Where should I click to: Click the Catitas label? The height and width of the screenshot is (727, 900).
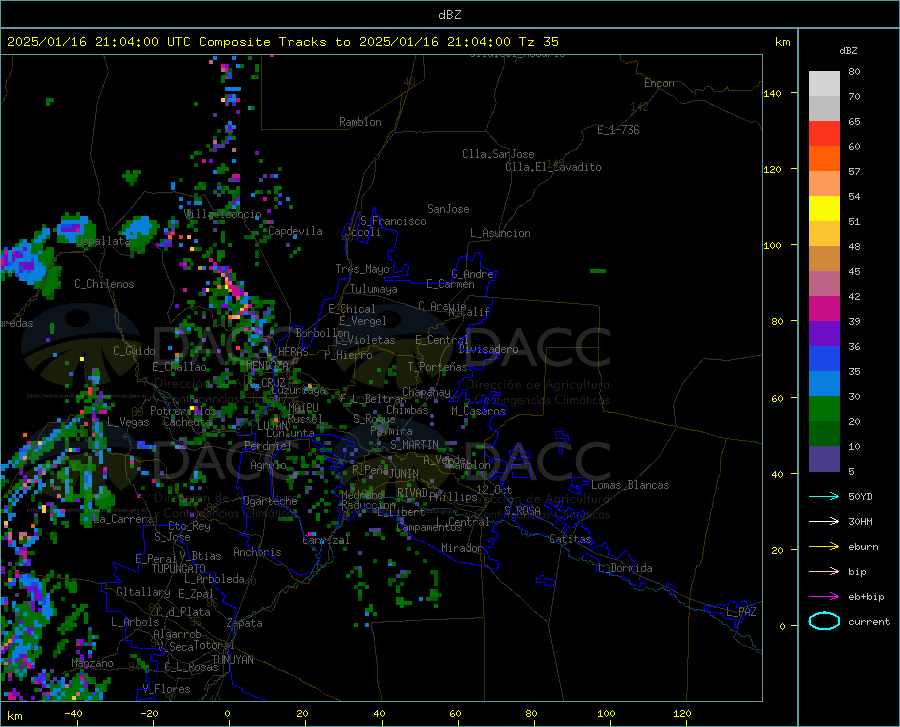coord(570,539)
